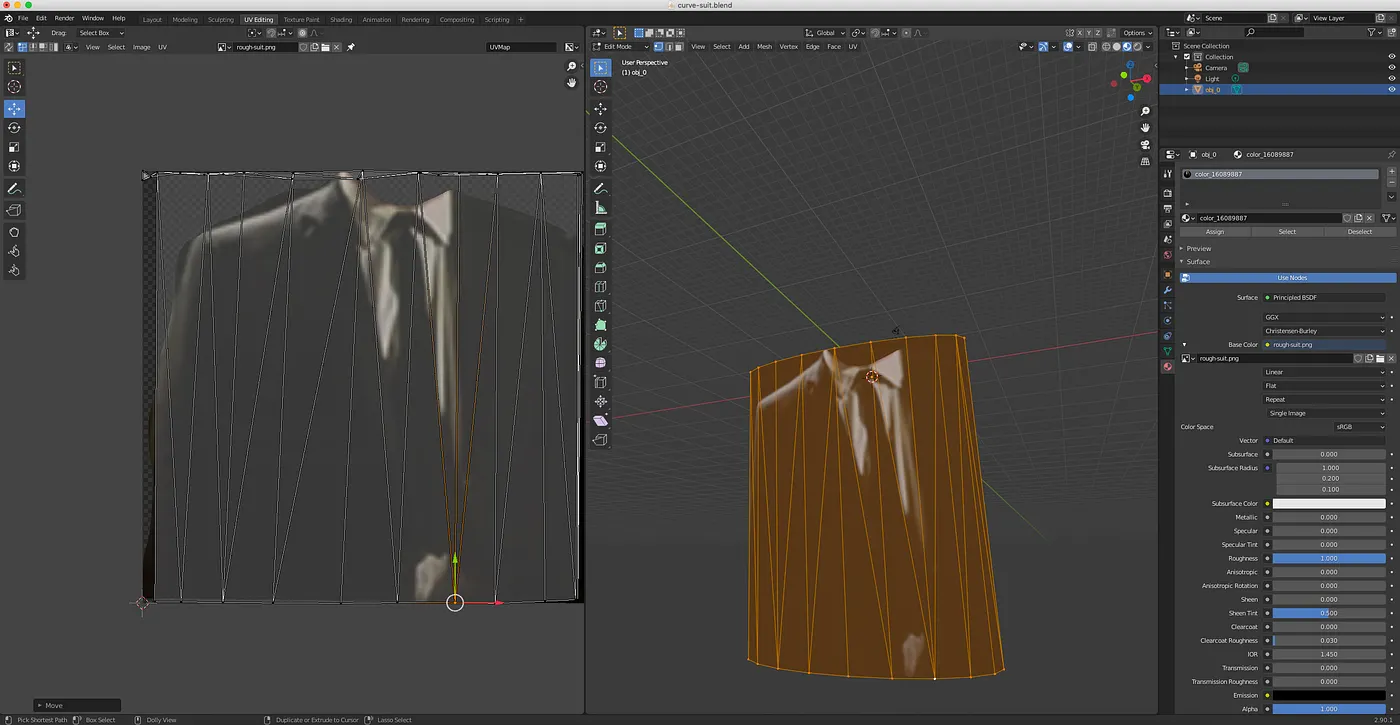Click the Roughness slider
The height and width of the screenshot is (725, 1400).
(x=1329, y=559)
